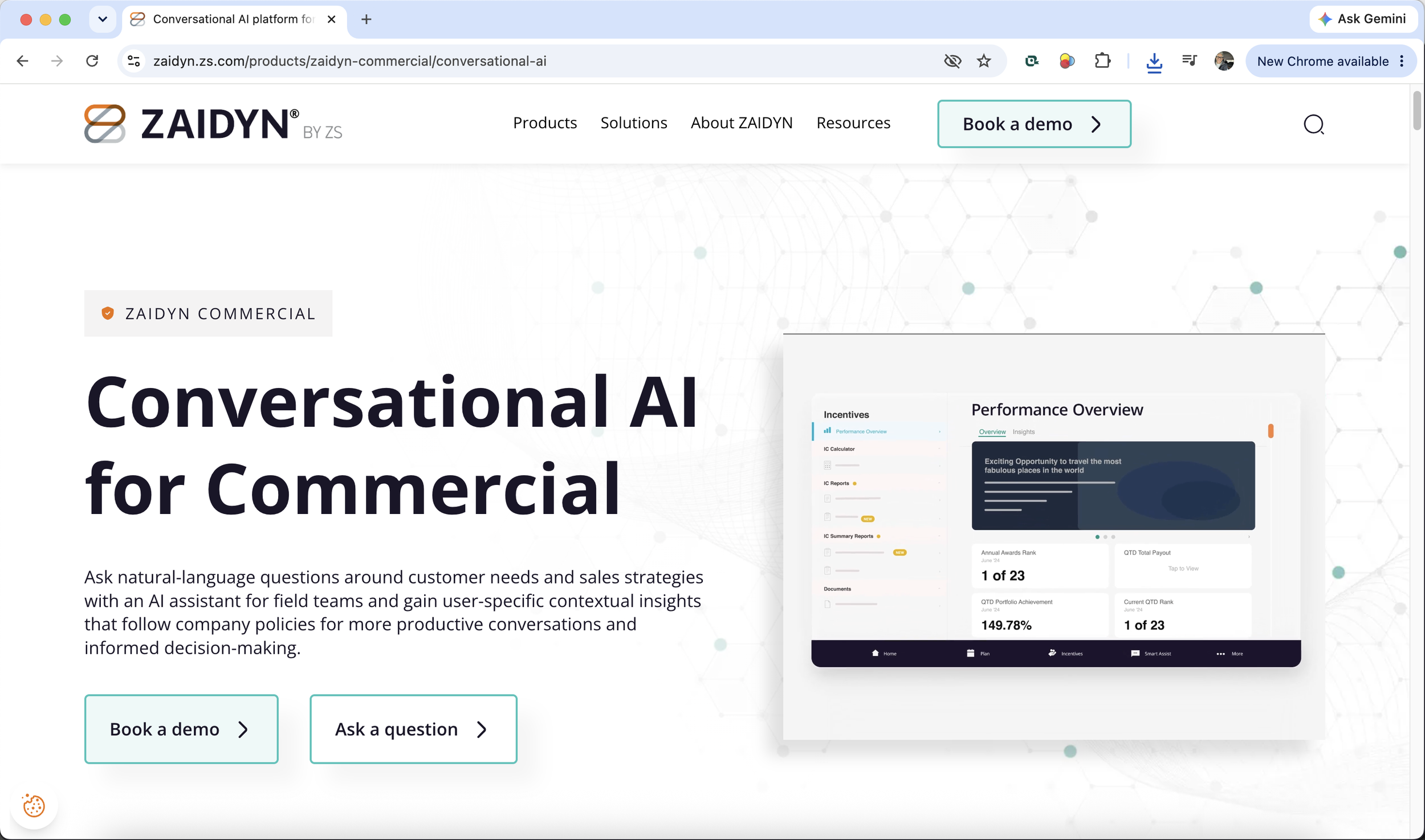Image resolution: width=1425 pixels, height=840 pixels.
Task: Click the ZAIDYN COMMERCIAL badge label
Action: tap(208, 313)
